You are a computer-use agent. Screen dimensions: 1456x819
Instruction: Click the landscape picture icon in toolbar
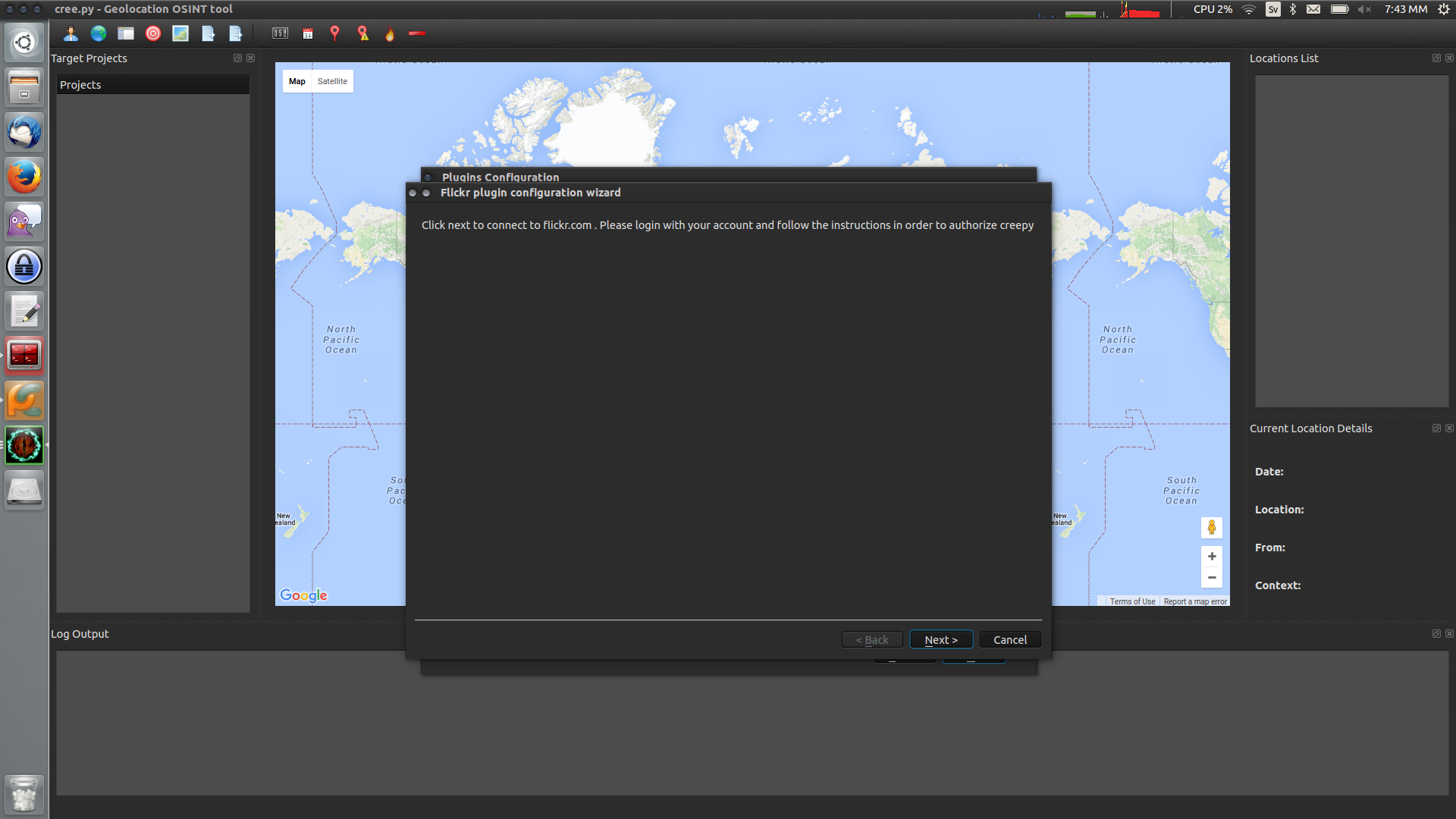click(180, 33)
